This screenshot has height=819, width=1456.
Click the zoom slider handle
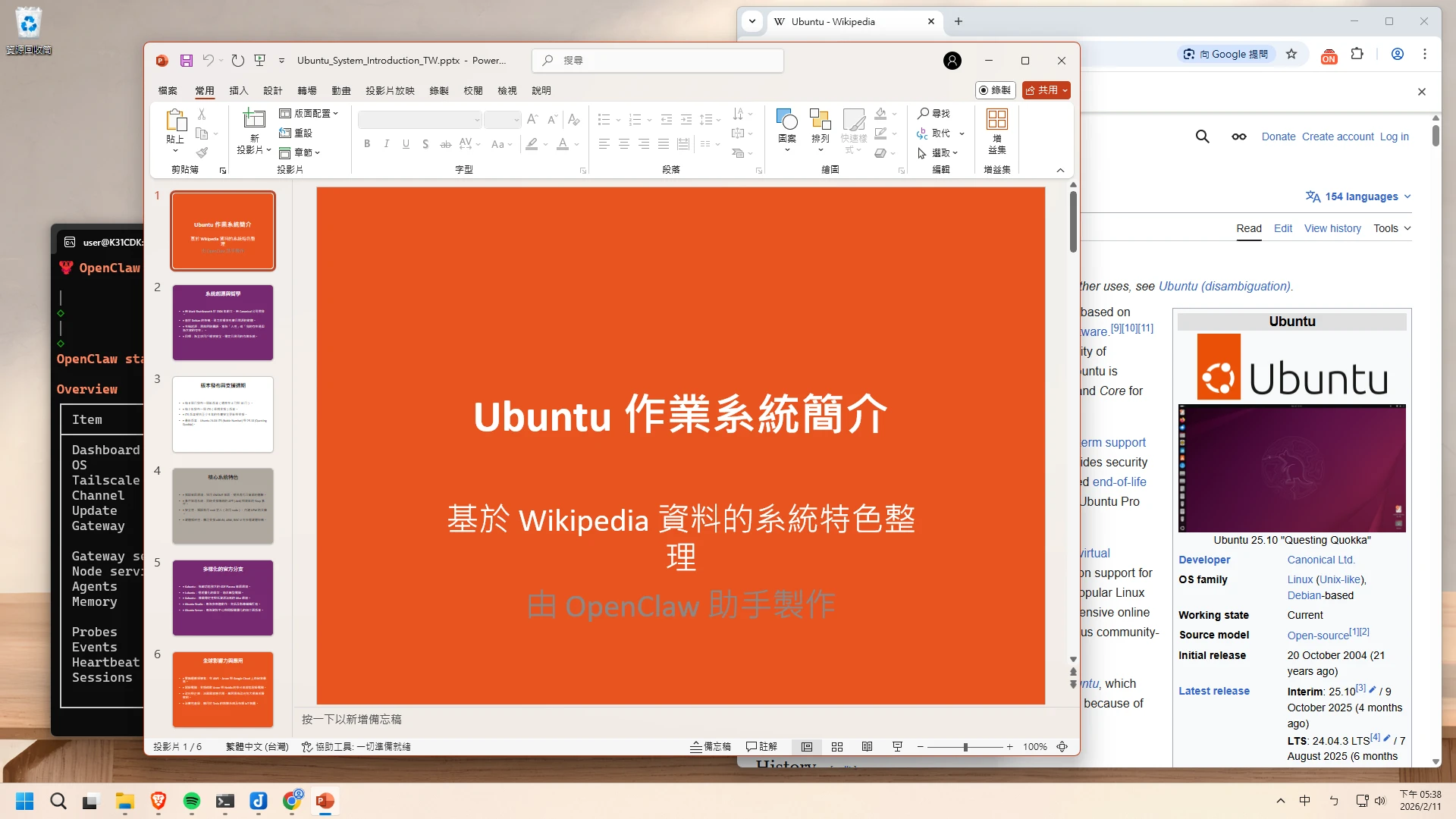tap(965, 747)
